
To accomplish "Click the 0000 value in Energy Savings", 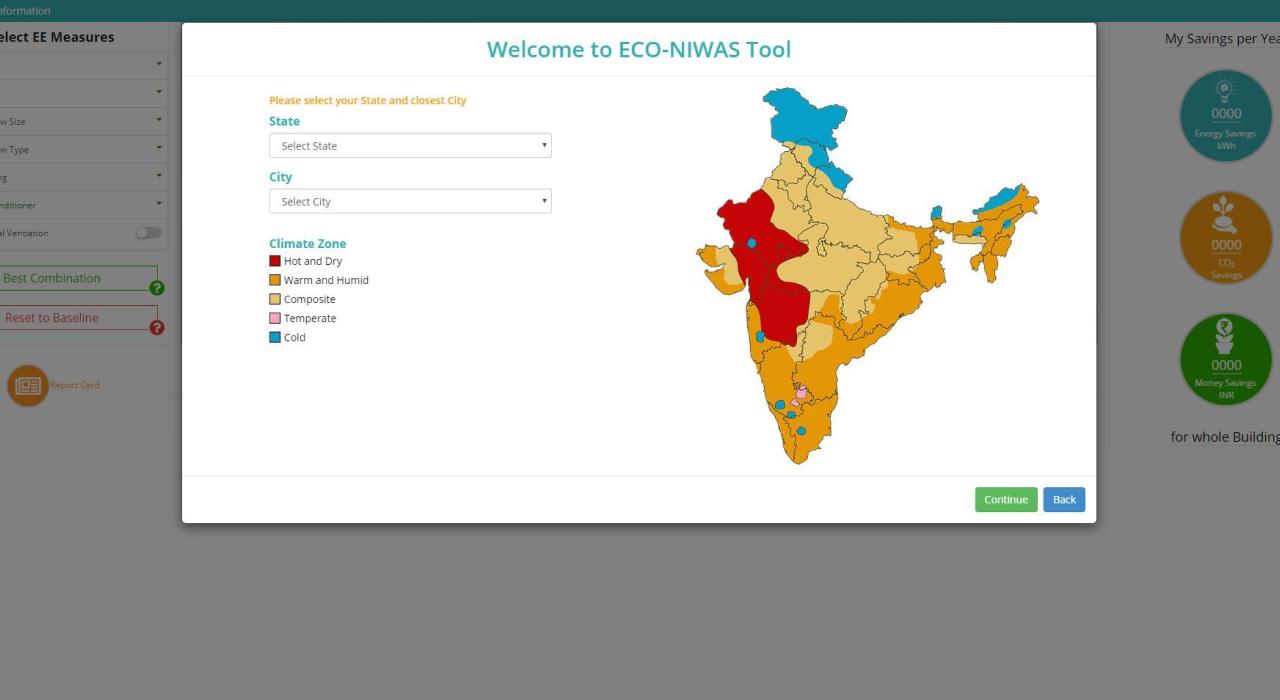I will 1226,114.
